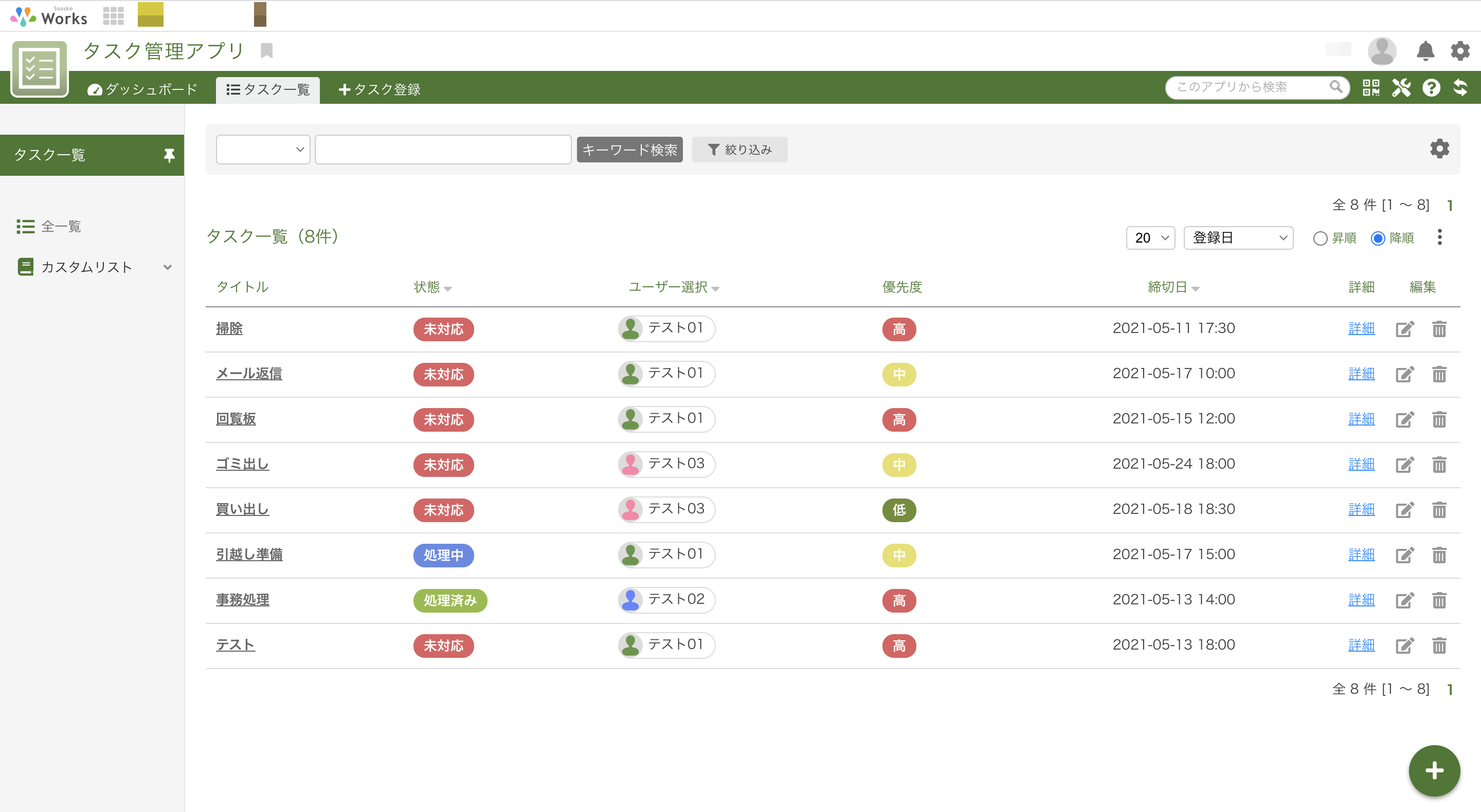Click the キーワード検索 button
This screenshot has height=812, width=1481.
point(629,149)
